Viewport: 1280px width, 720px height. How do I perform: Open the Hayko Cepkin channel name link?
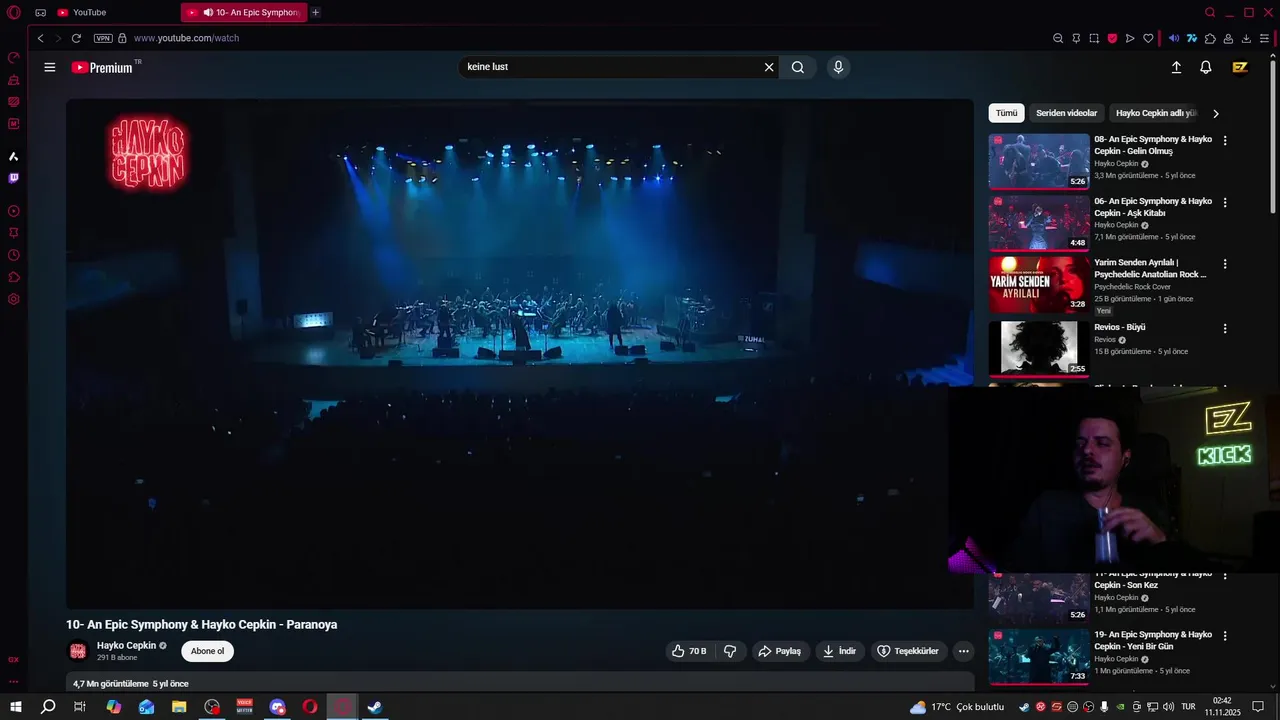point(126,646)
